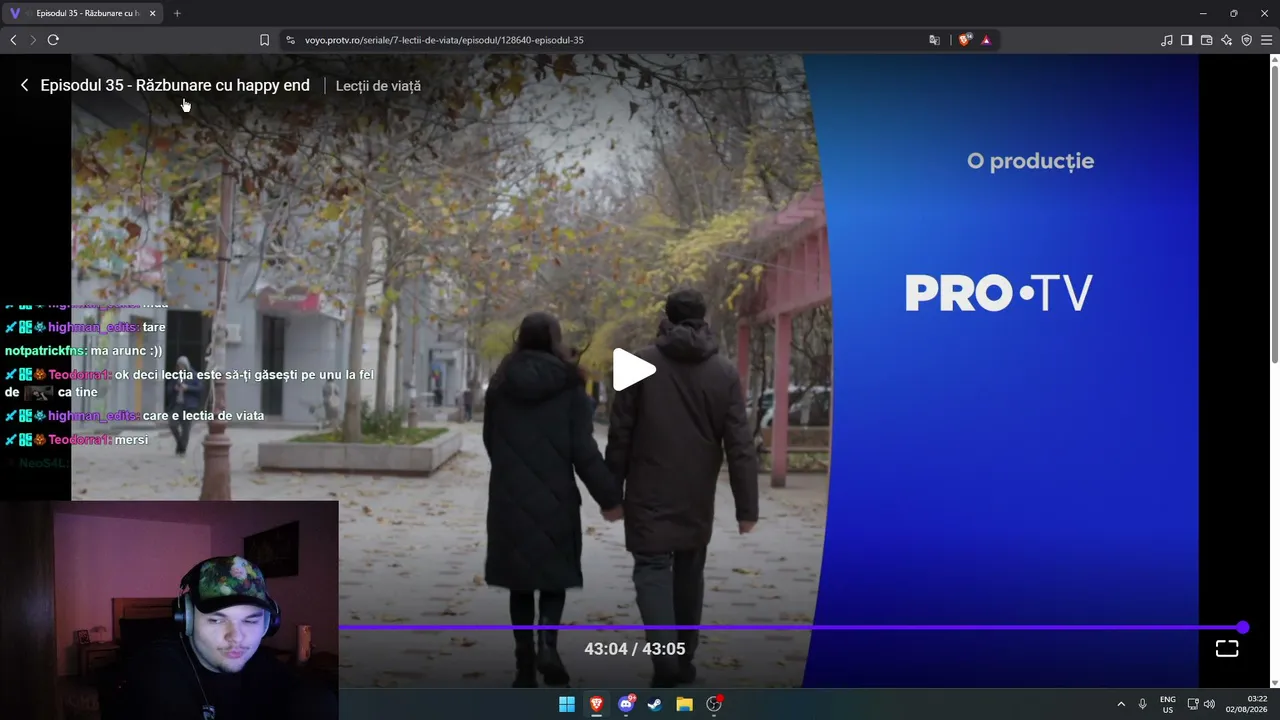Open the media control music-note icon
Image resolution: width=1280 pixels, height=720 pixels.
(x=1167, y=40)
